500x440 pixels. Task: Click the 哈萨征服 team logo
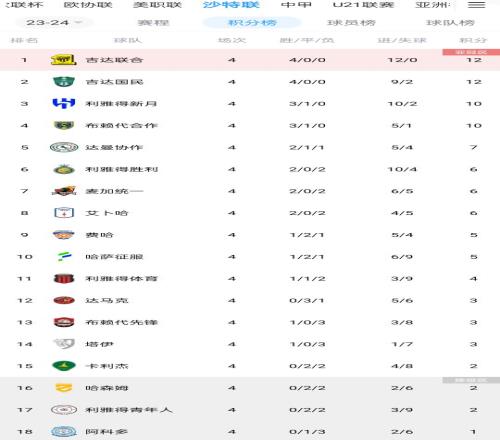pos(64,257)
